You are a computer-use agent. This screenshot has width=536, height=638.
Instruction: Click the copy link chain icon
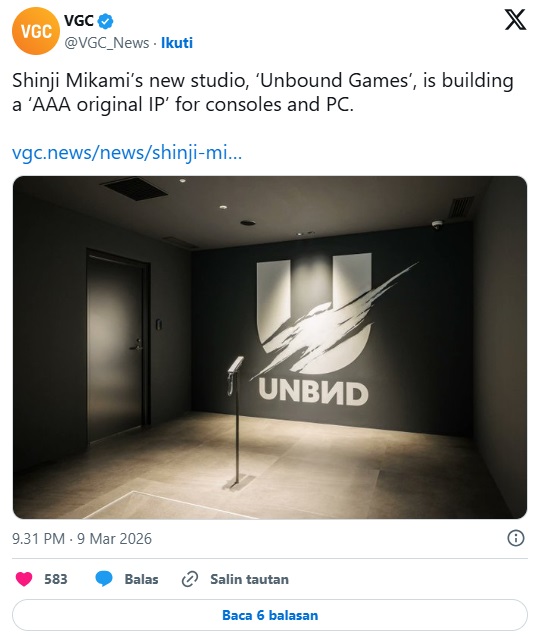tap(190, 579)
